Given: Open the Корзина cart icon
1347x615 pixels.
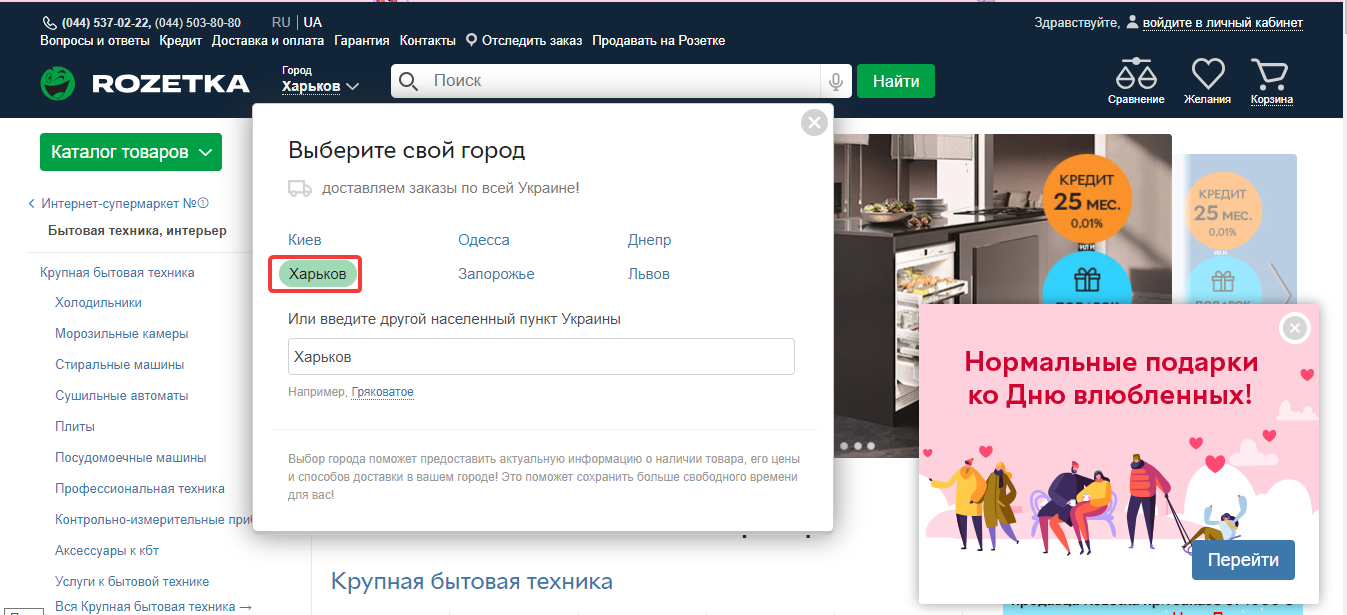Looking at the screenshot, I should 1270,74.
